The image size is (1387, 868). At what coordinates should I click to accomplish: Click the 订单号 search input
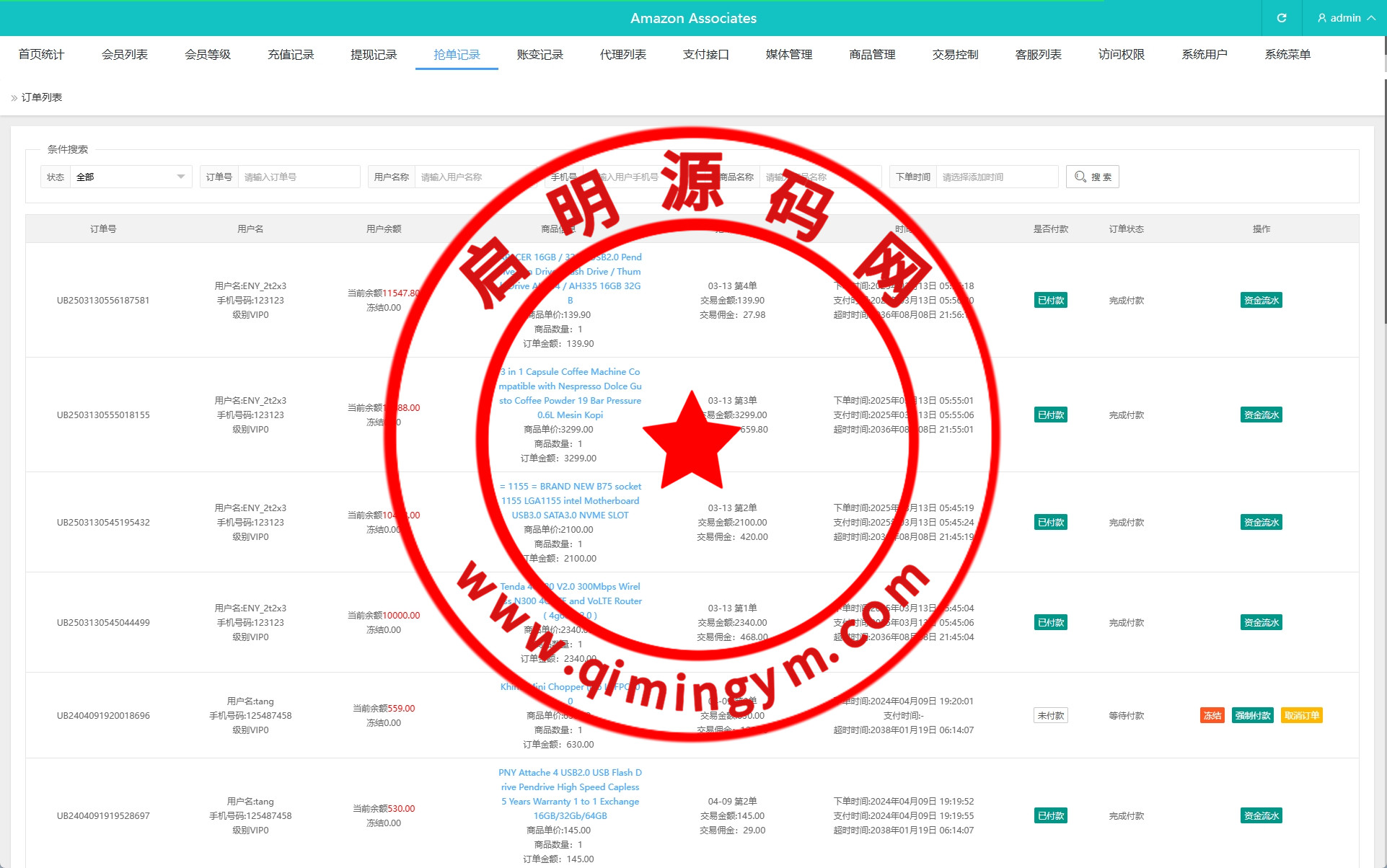(x=298, y=177)
